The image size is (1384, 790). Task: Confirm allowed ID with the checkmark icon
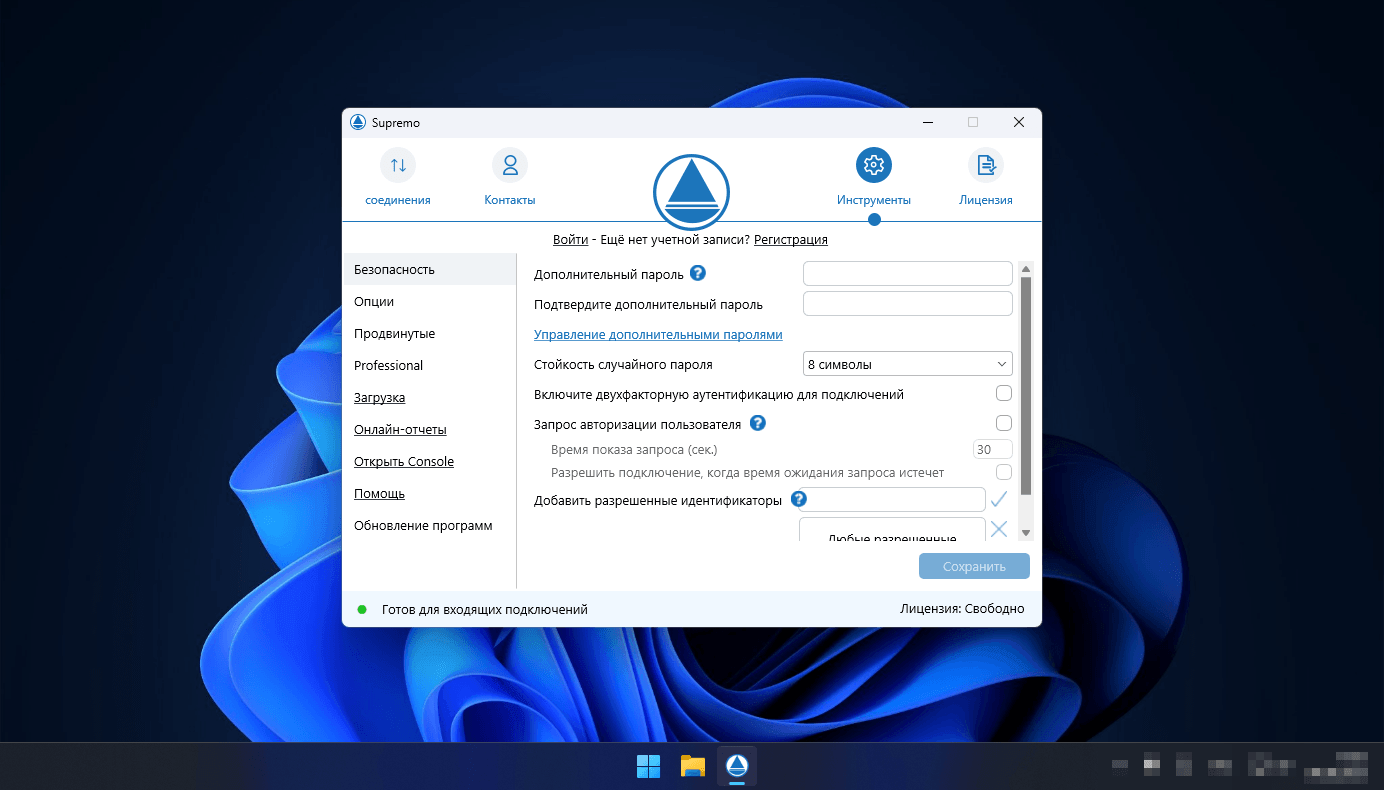click(999, 499)
